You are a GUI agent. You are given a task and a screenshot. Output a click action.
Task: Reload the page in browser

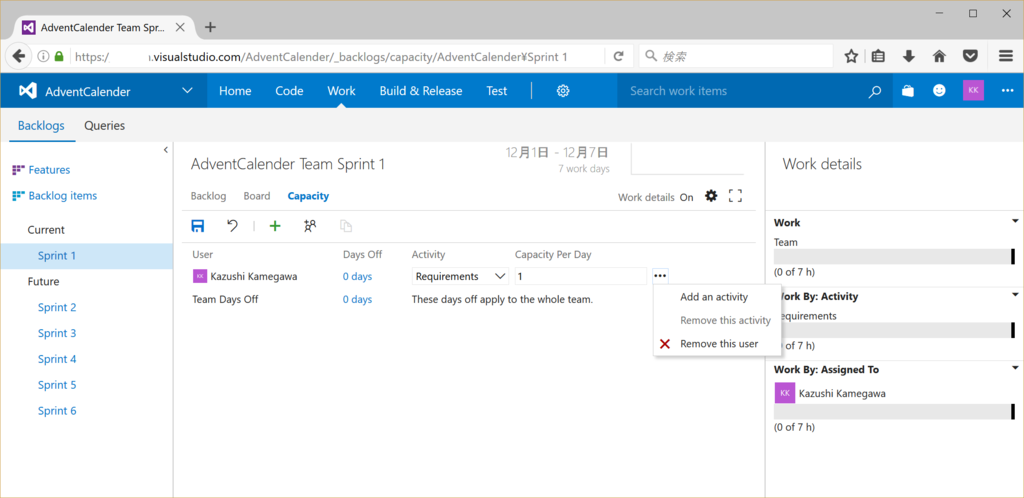[618, 57]
